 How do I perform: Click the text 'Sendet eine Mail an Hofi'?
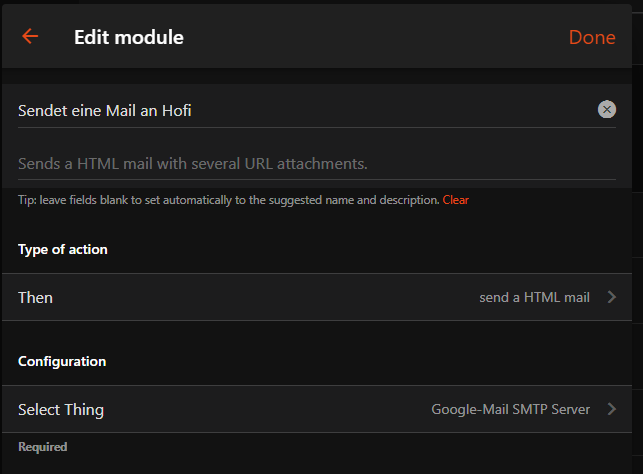pyautogui.click(x=105, y=111)
